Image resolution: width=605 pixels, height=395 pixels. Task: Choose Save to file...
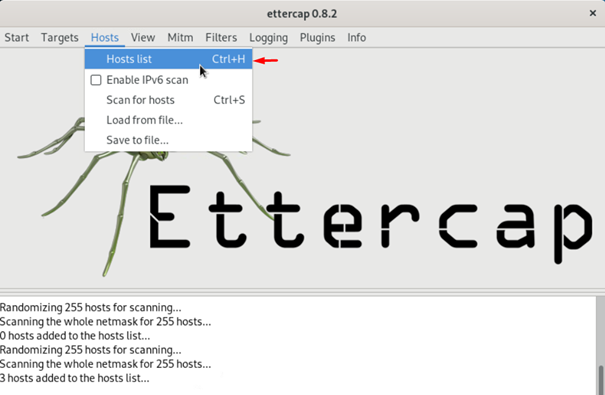point(168,140)
